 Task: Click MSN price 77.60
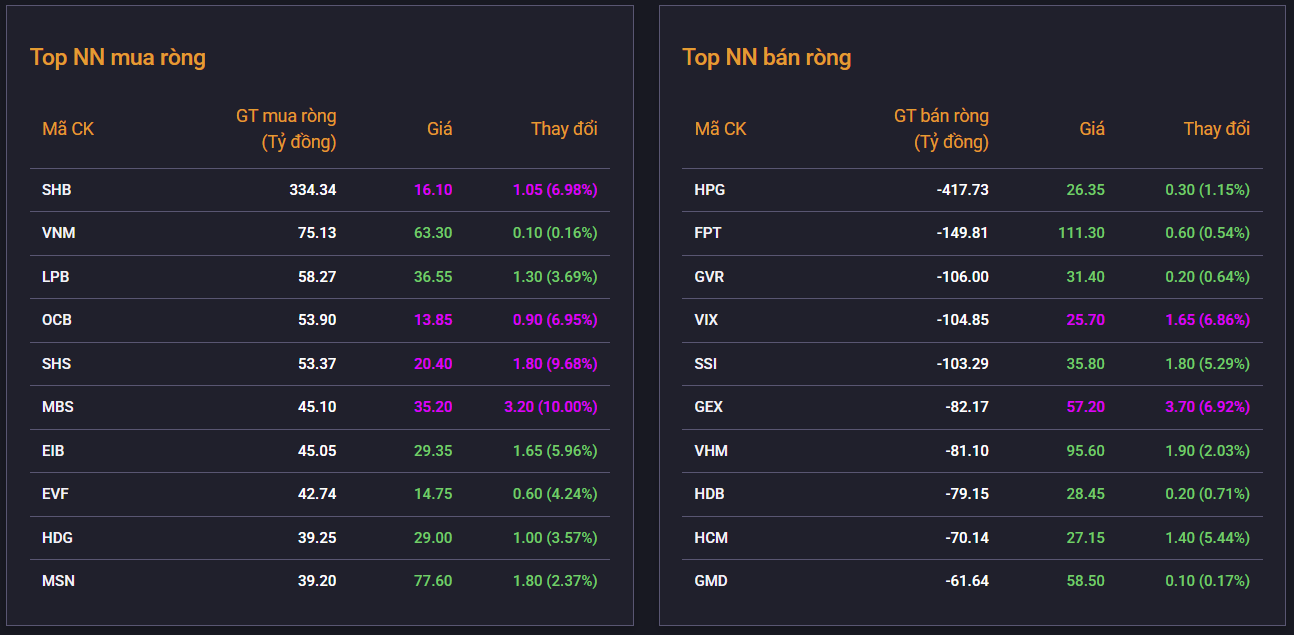433,581
